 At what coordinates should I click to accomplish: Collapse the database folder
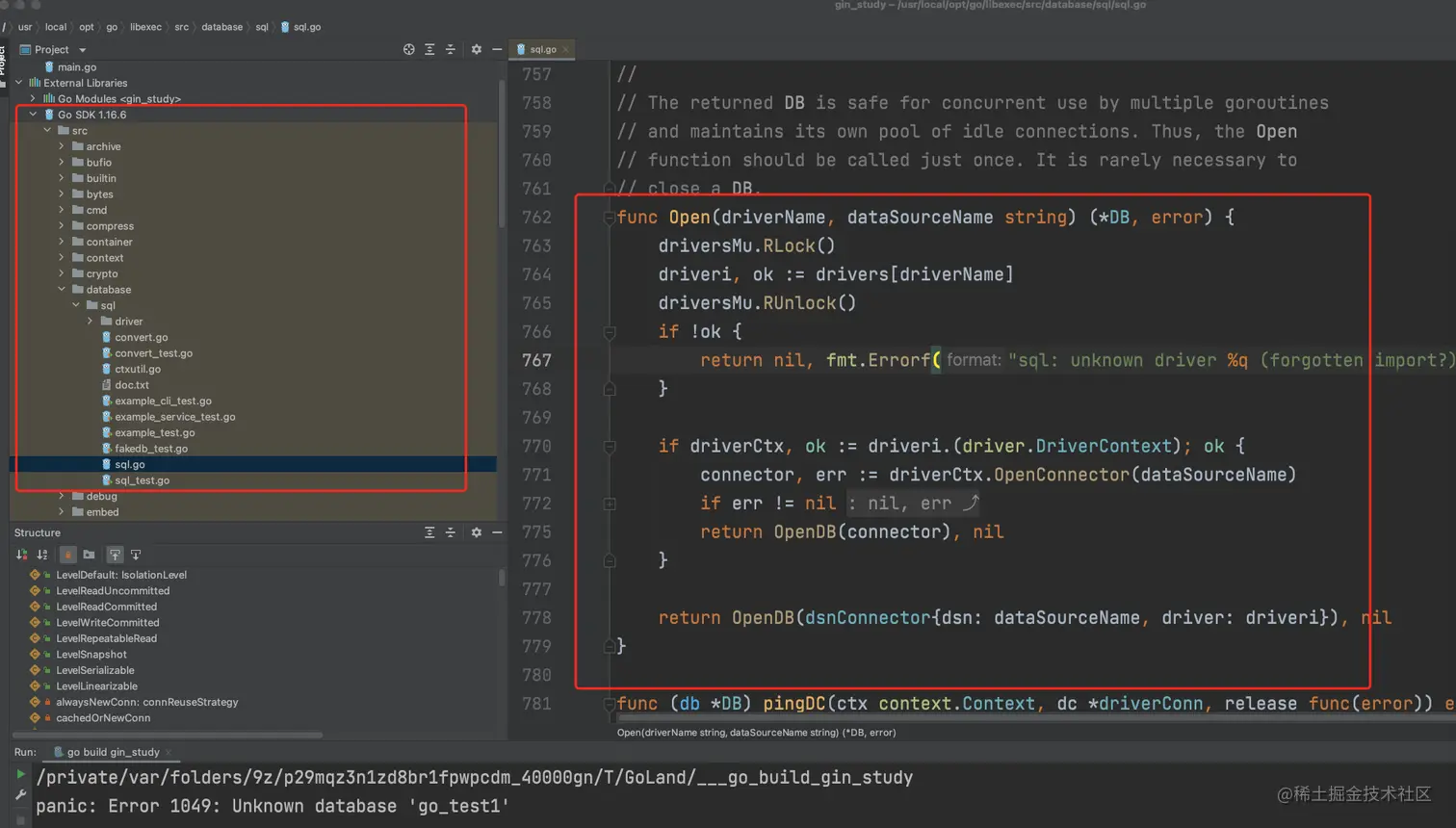[x=62, y=289]
